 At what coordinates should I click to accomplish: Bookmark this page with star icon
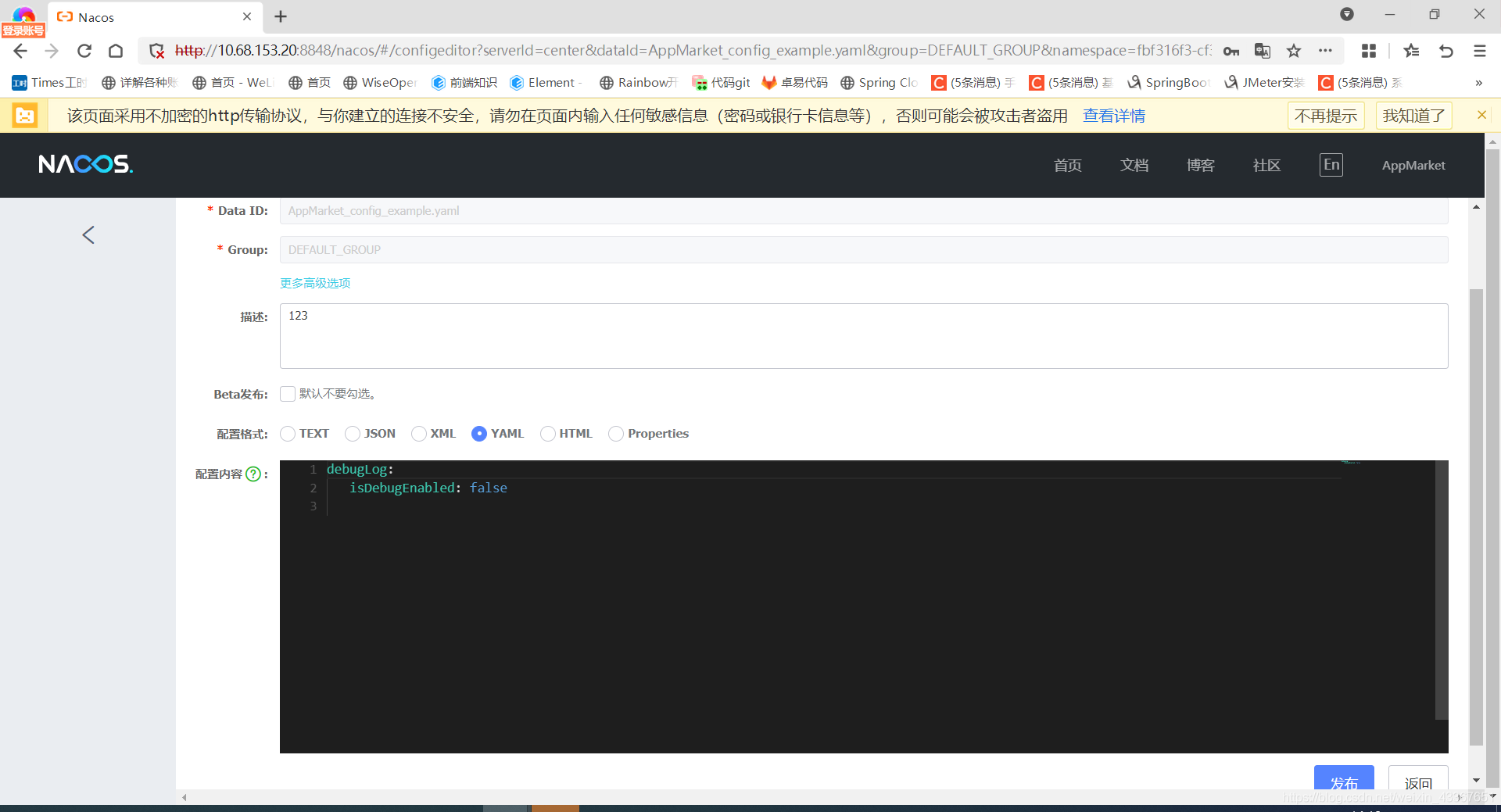coord(1294,51)
